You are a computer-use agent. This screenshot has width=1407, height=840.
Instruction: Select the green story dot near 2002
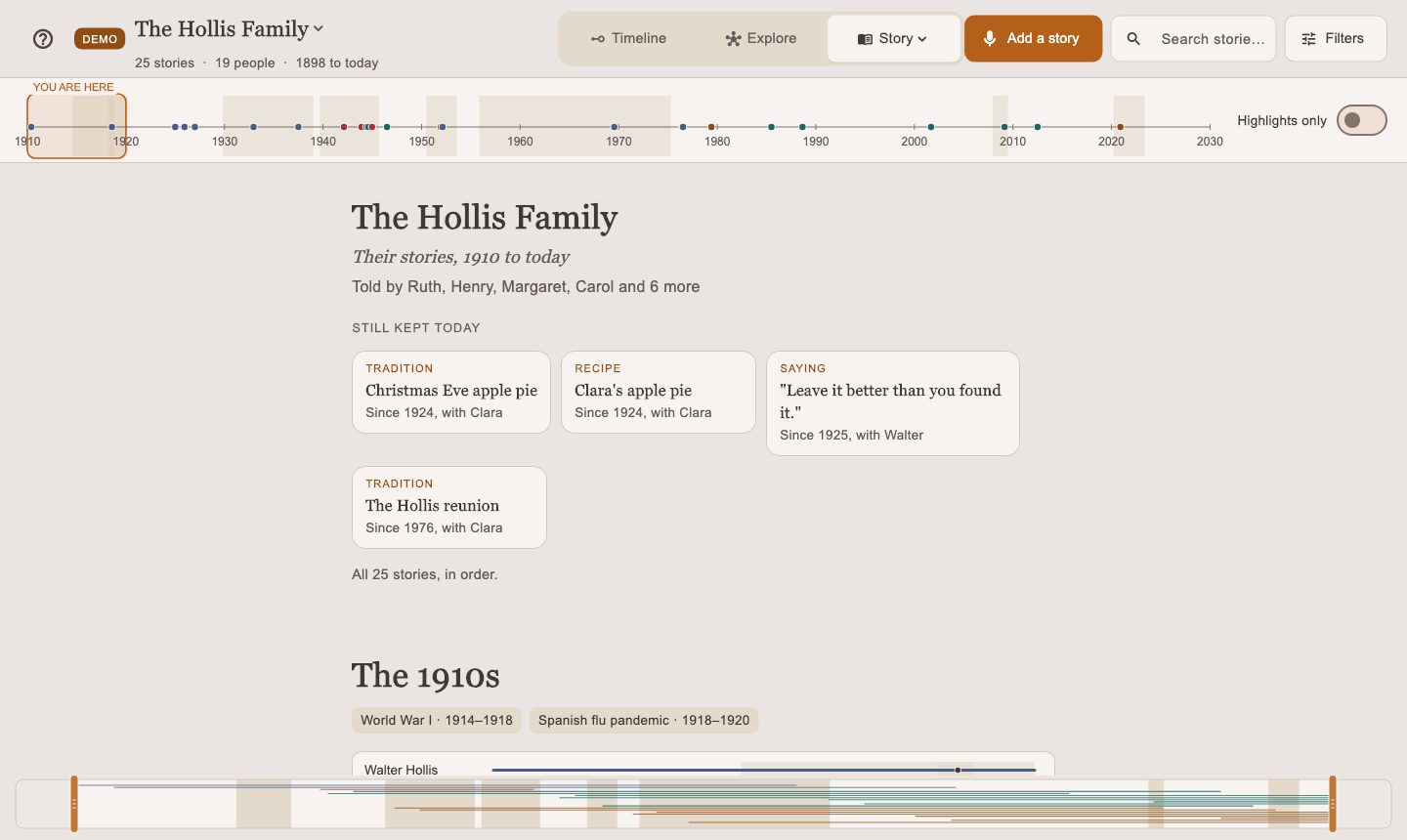click(931, 127)
